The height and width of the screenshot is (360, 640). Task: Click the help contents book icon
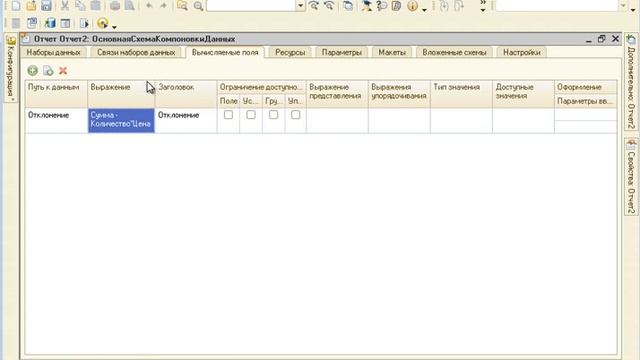tap(396, 5)
